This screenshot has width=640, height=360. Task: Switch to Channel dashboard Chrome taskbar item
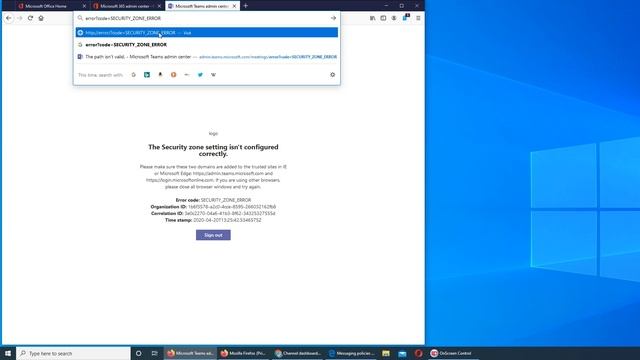(297, 353)
